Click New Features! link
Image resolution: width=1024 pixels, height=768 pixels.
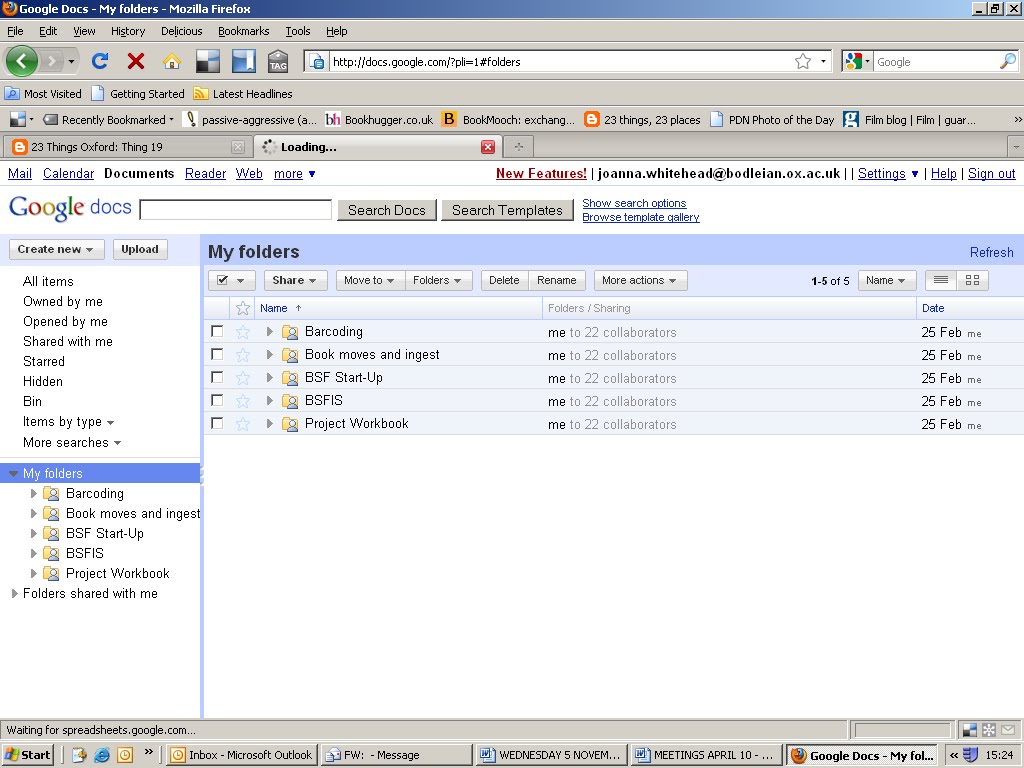coord(541,174)
